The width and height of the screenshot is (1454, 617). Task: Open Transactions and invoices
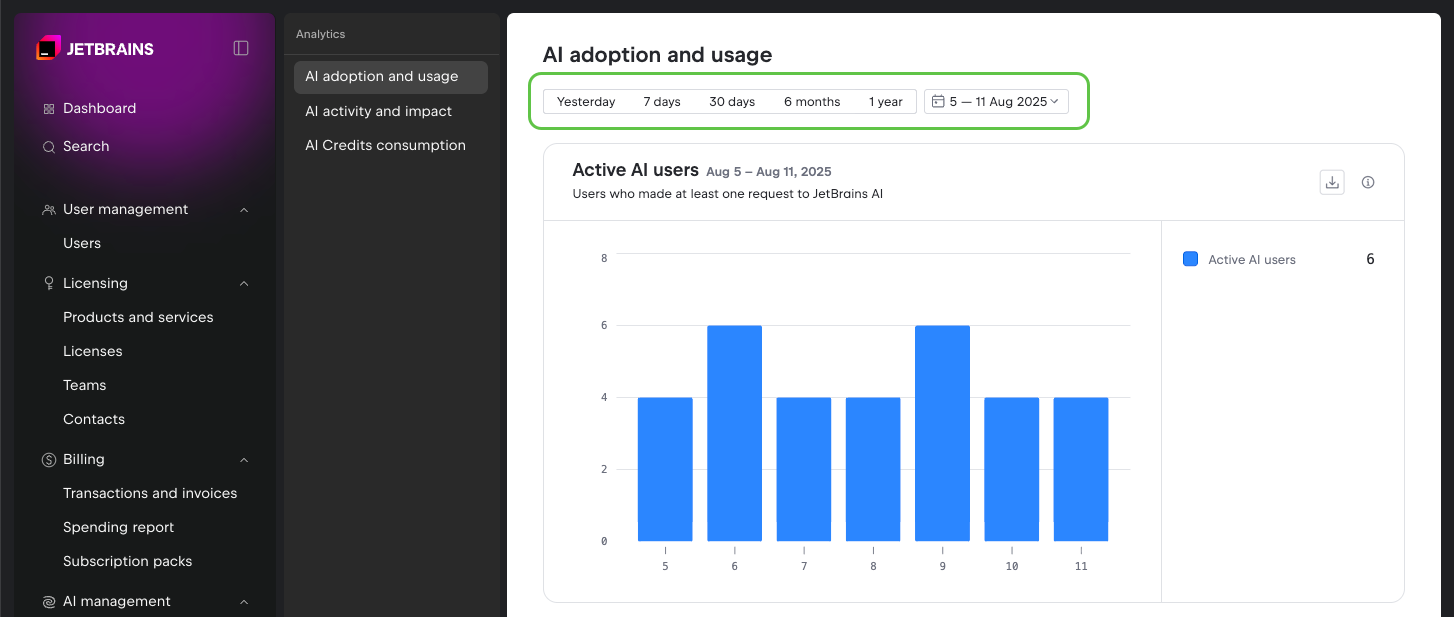click(x=150, y=493)
